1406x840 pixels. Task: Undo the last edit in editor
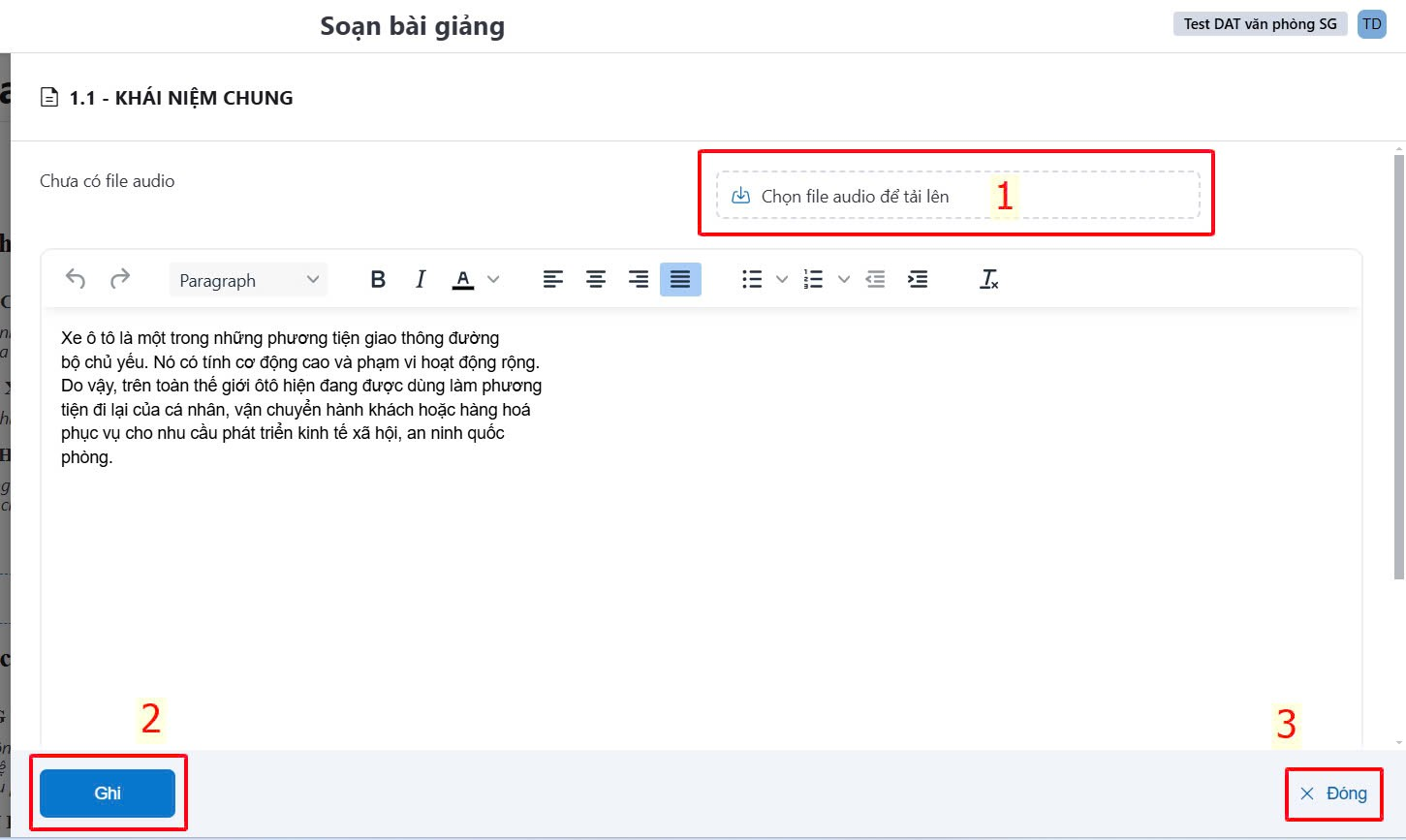point(76,280)
